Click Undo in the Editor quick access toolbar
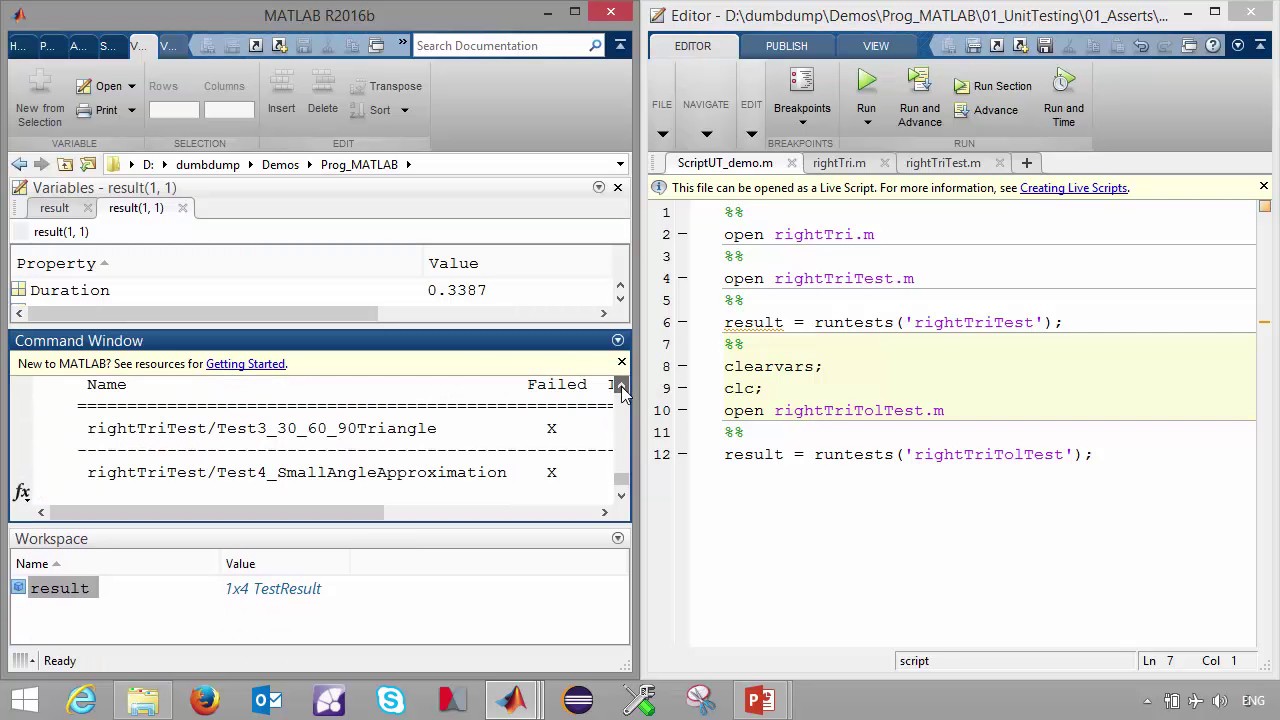Image resolution: width=1280 pixels, height=720 pixels. click(1141, 46)
